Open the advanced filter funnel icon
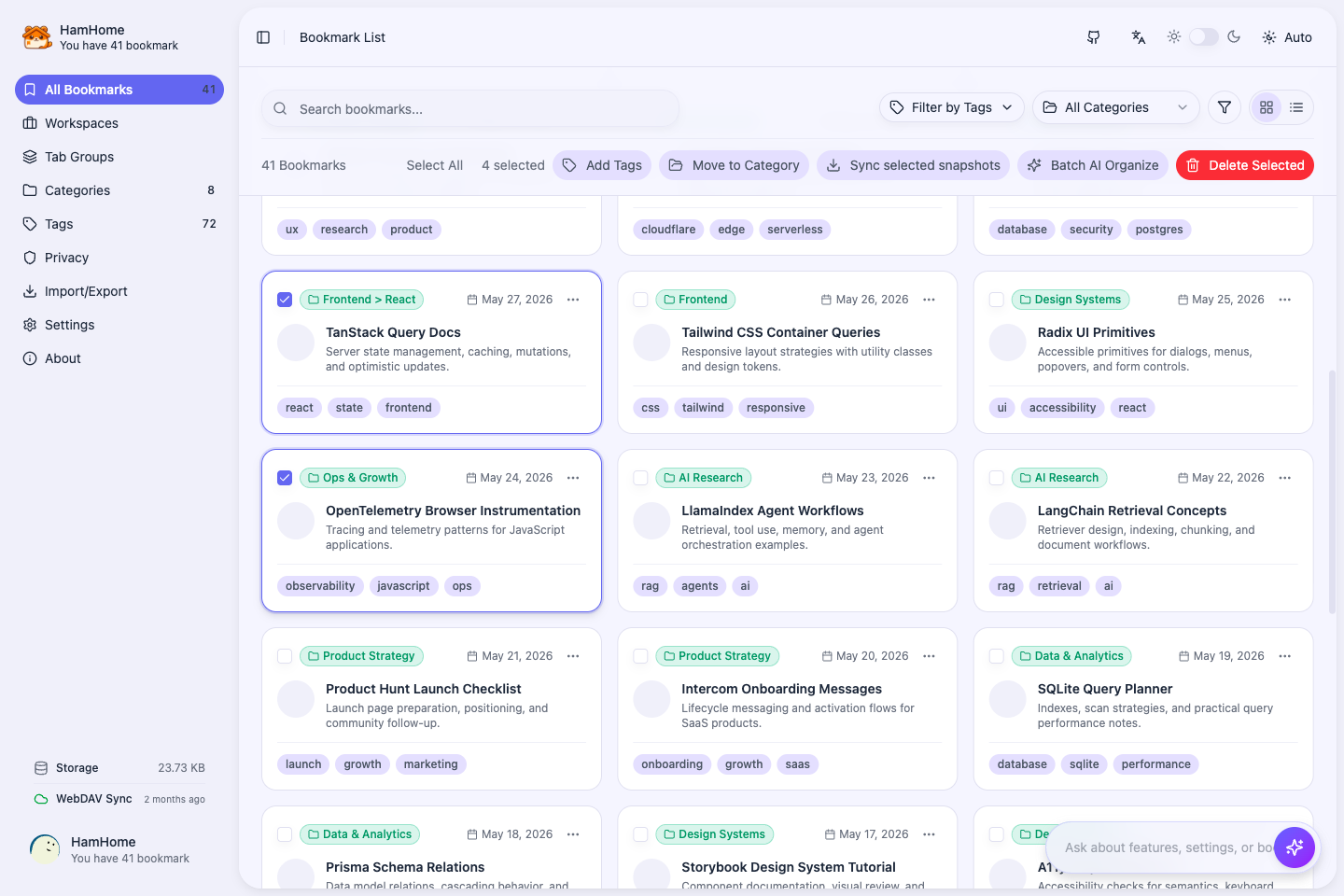The image size is (1344, 896). click(1225, 107)
